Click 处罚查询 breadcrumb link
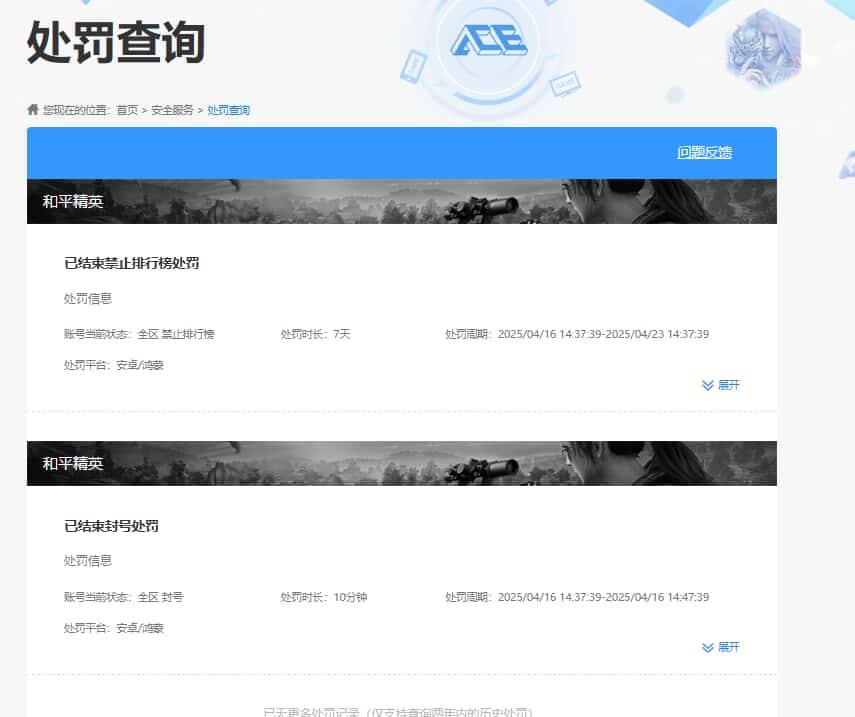855x717 pixels. (x=228, y=110)
